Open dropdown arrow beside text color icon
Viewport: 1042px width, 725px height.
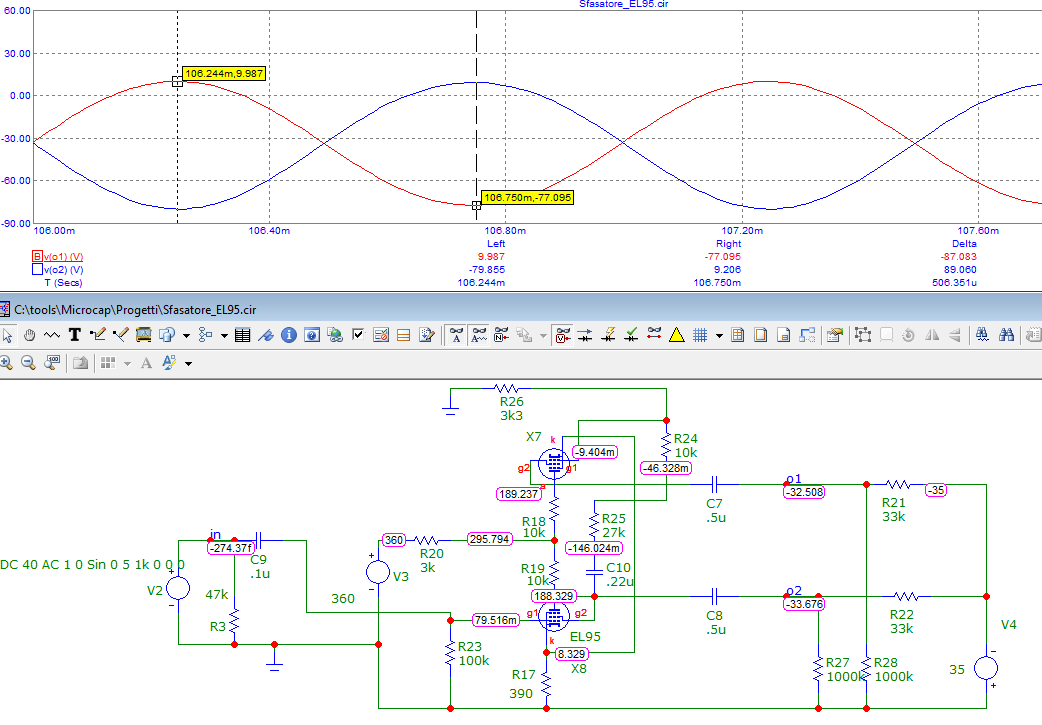(187, 363)
